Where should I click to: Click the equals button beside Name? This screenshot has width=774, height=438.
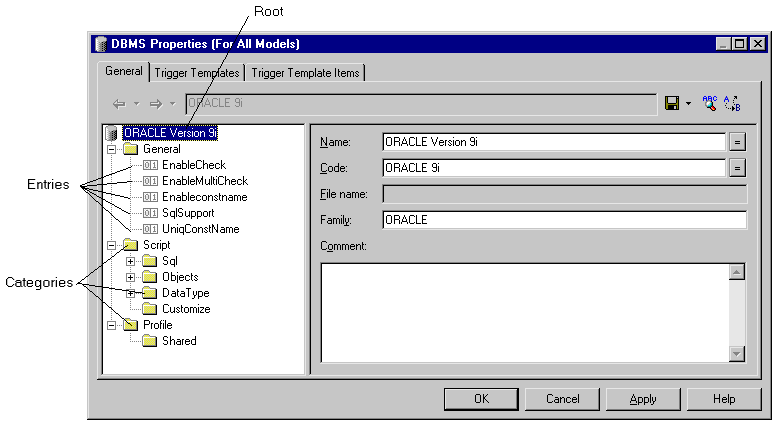coord(737,142)
